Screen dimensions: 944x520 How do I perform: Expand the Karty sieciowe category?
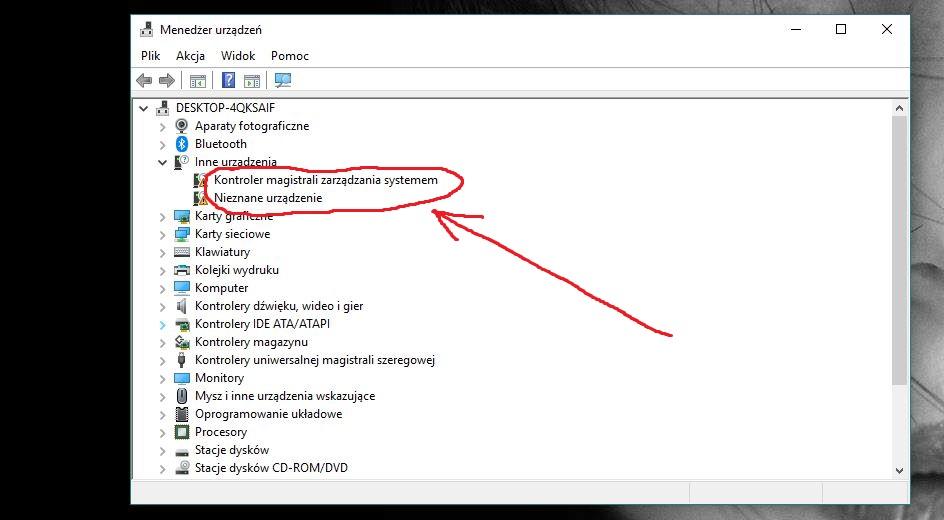(x=162, y=234)
